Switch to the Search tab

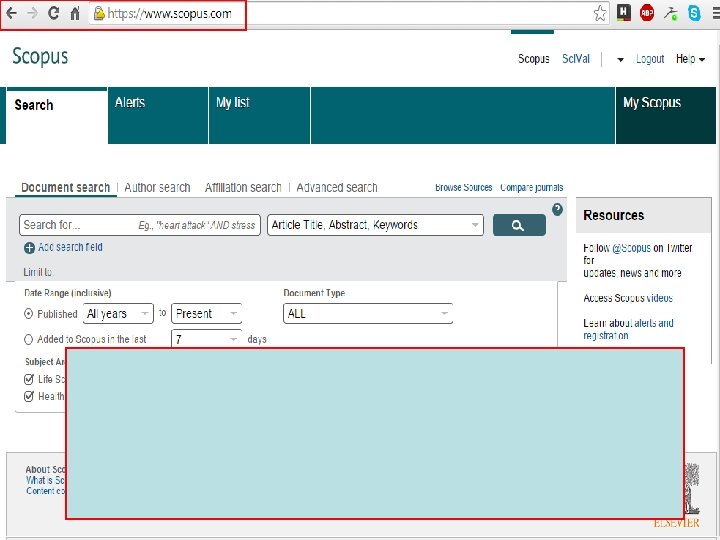(57, 116)
